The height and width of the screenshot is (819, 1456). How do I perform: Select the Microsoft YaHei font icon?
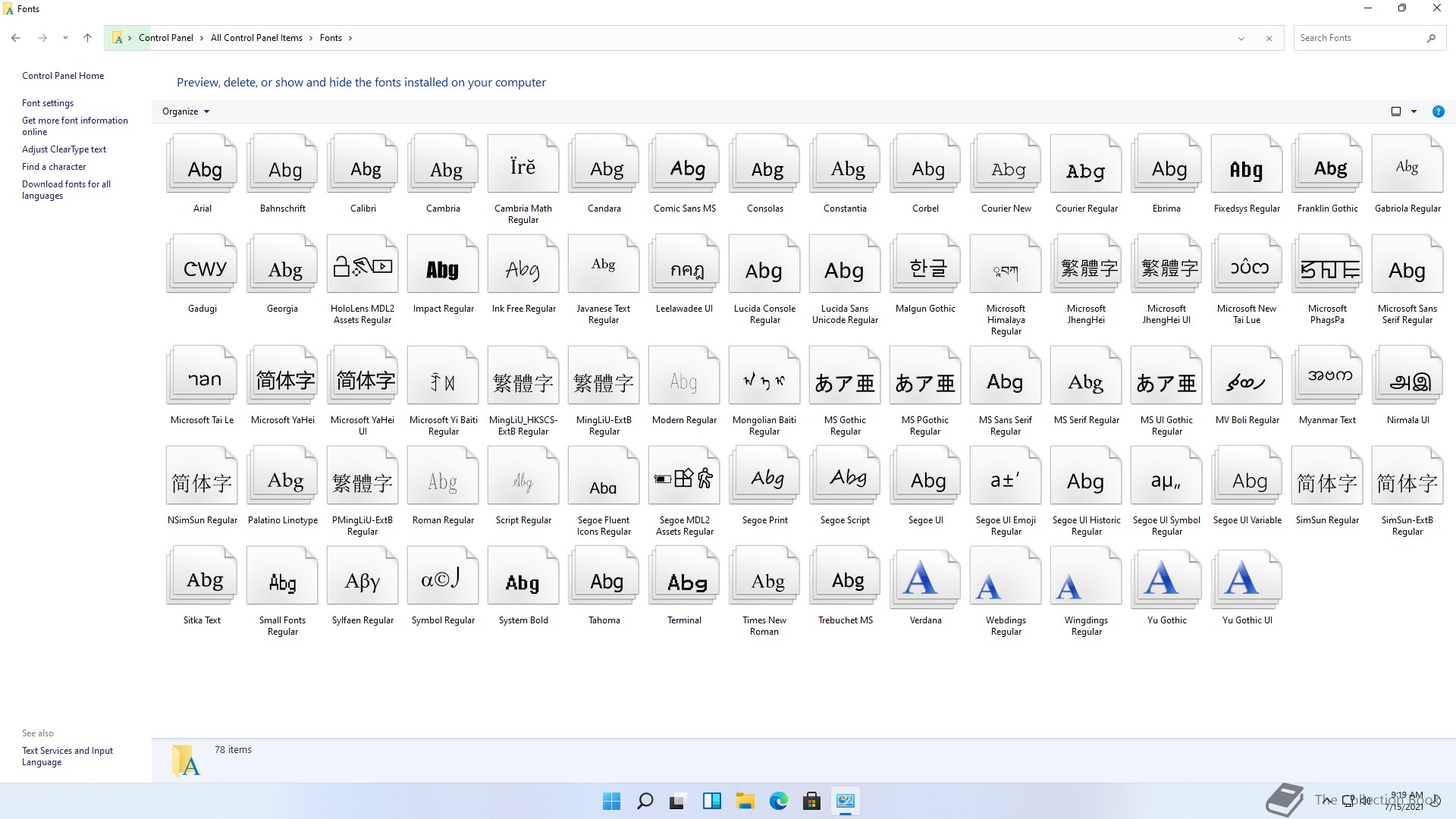282,375
